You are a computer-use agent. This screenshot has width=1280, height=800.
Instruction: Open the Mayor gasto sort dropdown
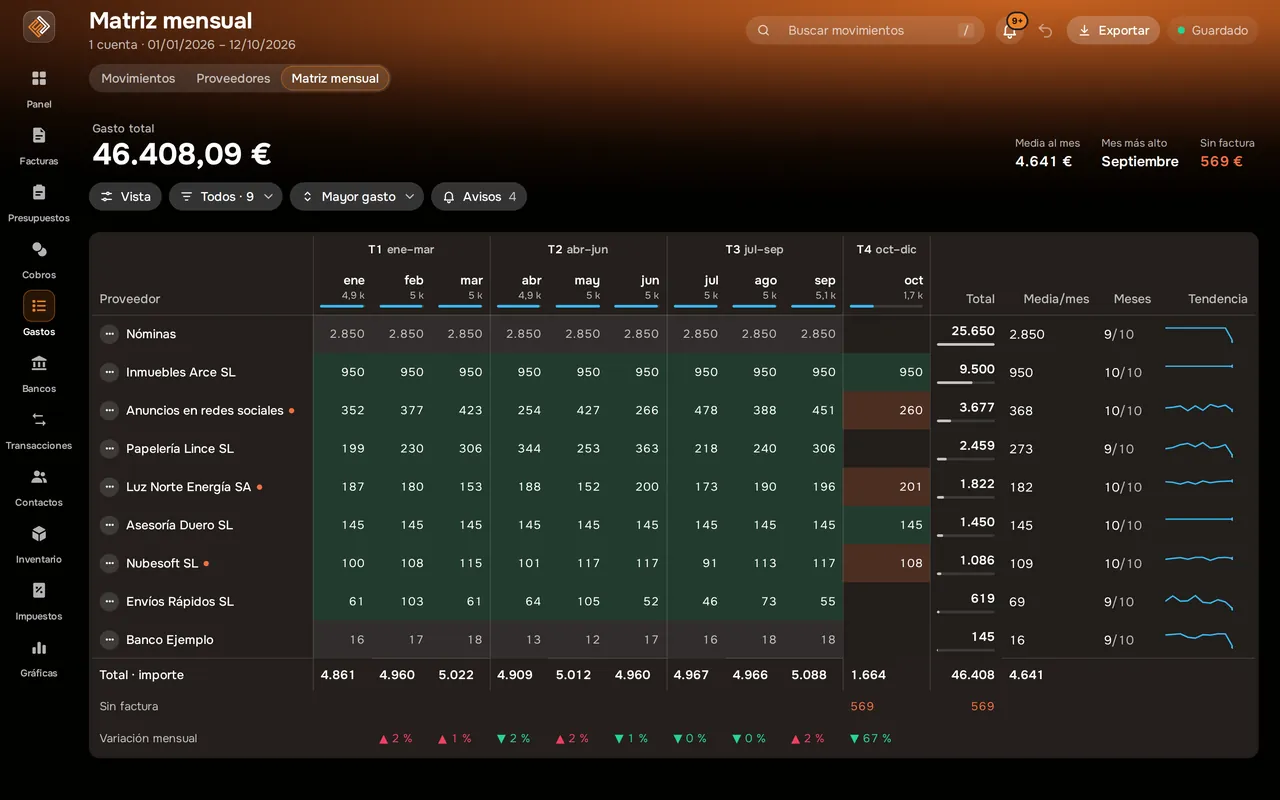tap(357, 197)
